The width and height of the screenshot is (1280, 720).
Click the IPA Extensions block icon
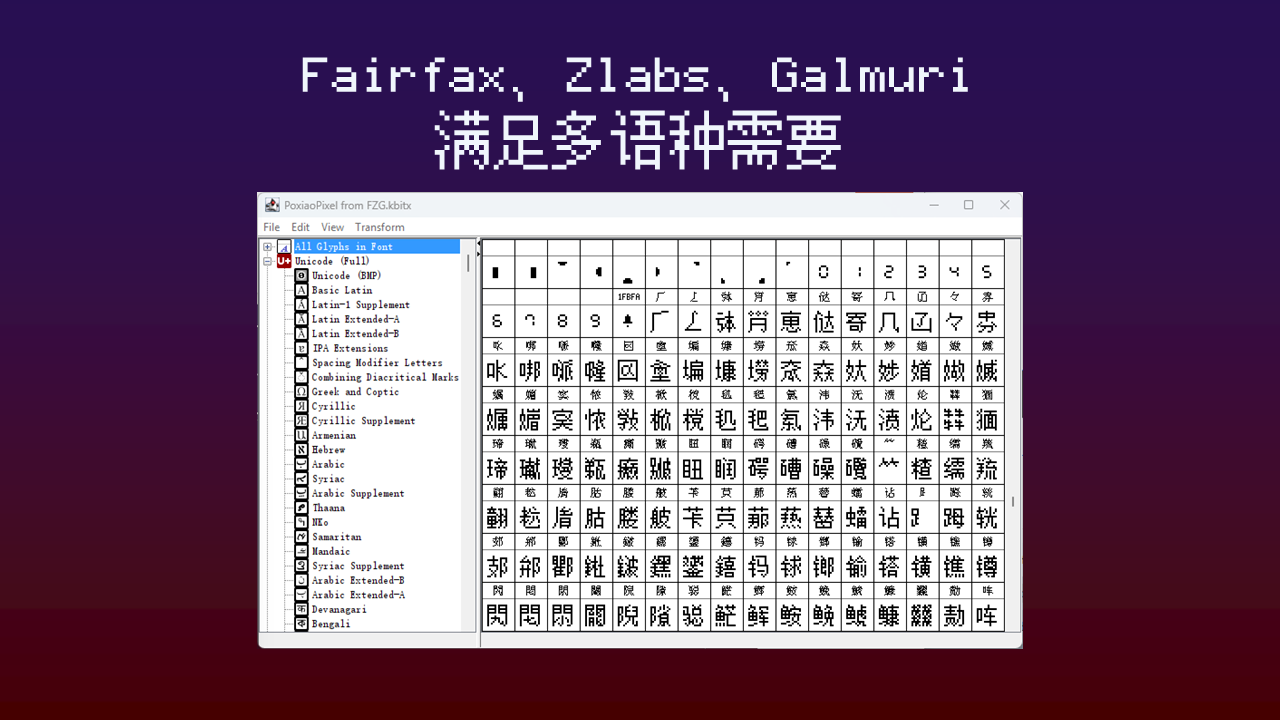(301, 348)
